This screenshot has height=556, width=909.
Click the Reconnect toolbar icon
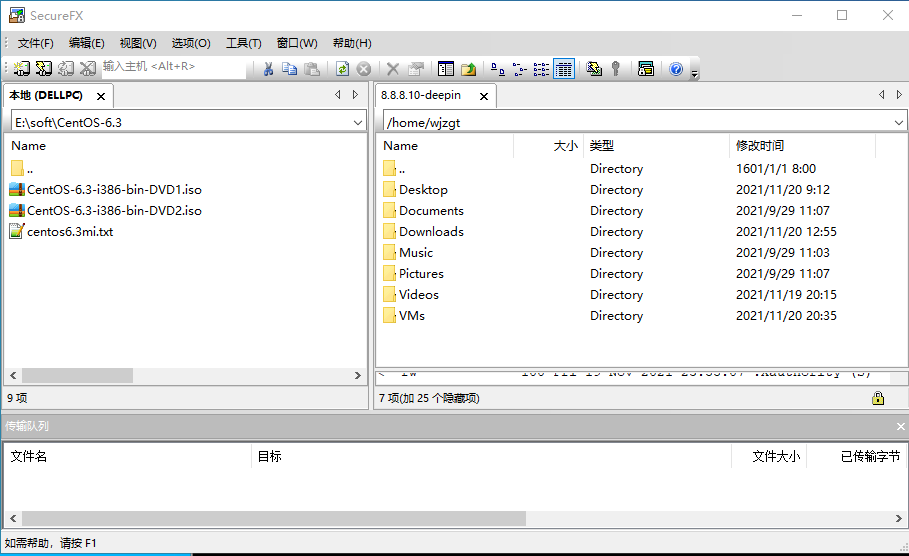(66, 69)
